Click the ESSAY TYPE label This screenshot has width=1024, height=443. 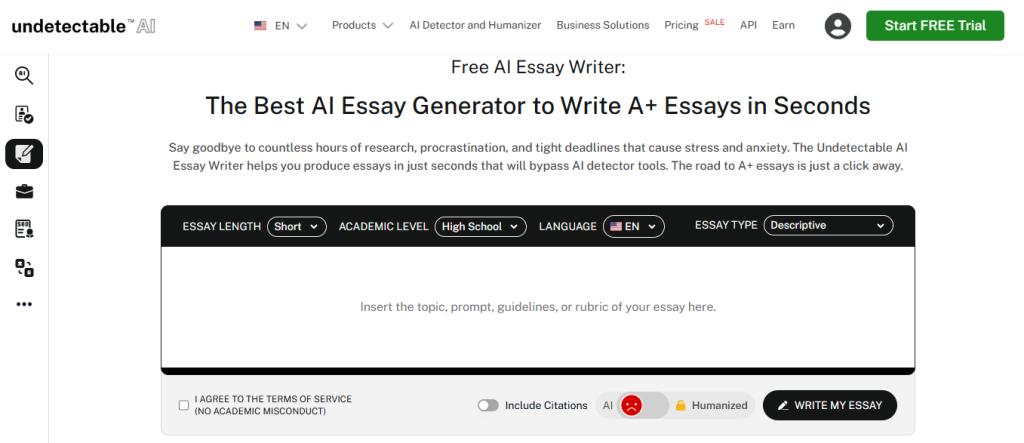point(726,225)
